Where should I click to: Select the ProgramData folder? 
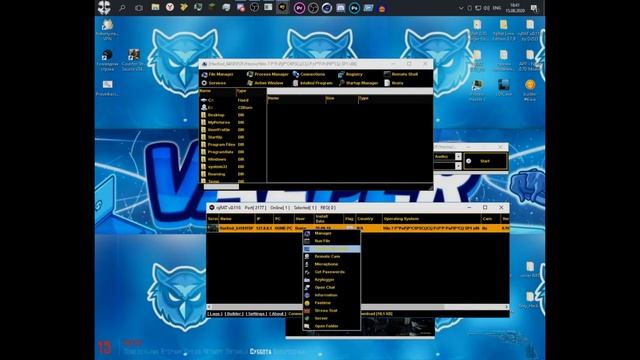click(x=222, y=152)
